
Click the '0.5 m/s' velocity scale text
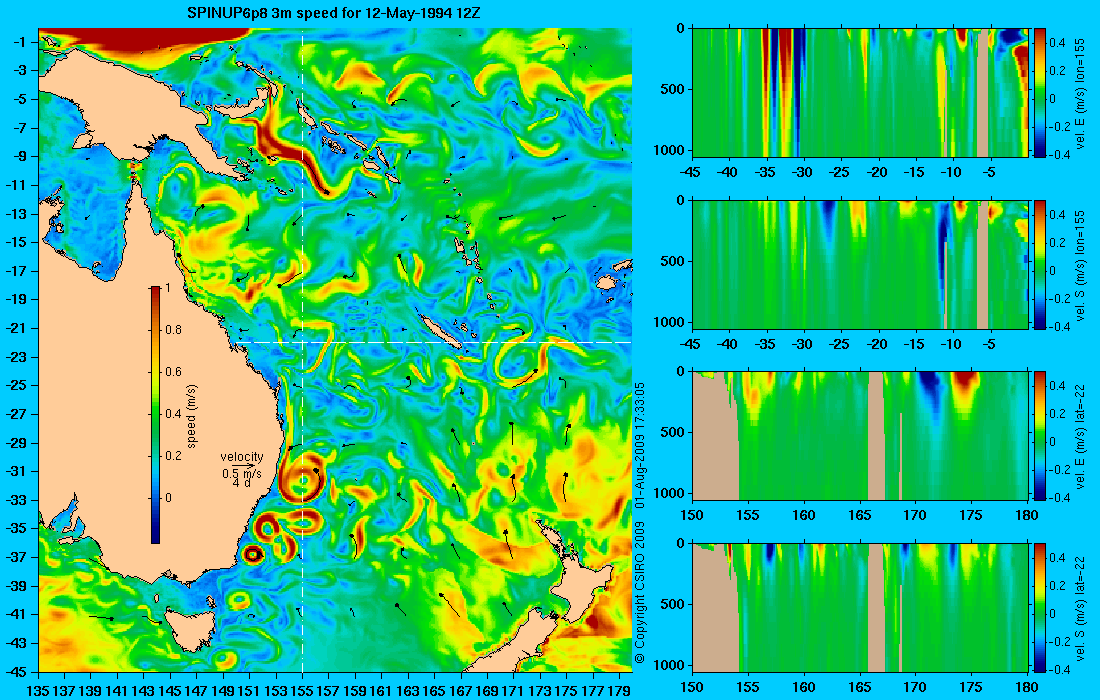(x=241, y=473)
